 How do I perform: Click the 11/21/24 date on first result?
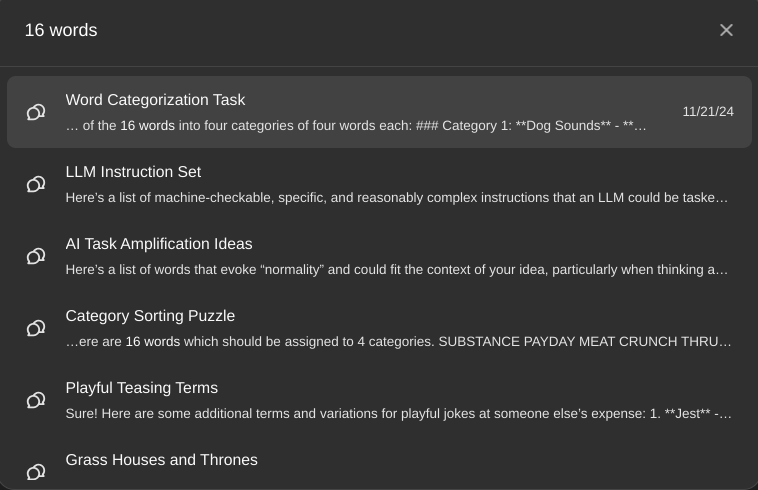708,112
